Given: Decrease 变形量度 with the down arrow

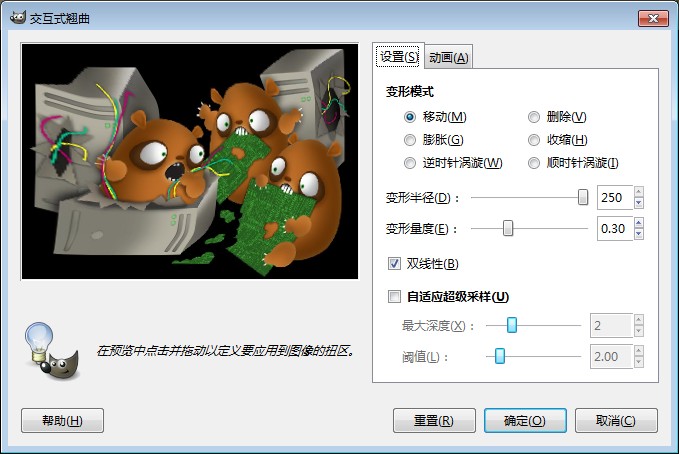Looking at the screenshot, I should pyautogui.click(x=639, y=234).
